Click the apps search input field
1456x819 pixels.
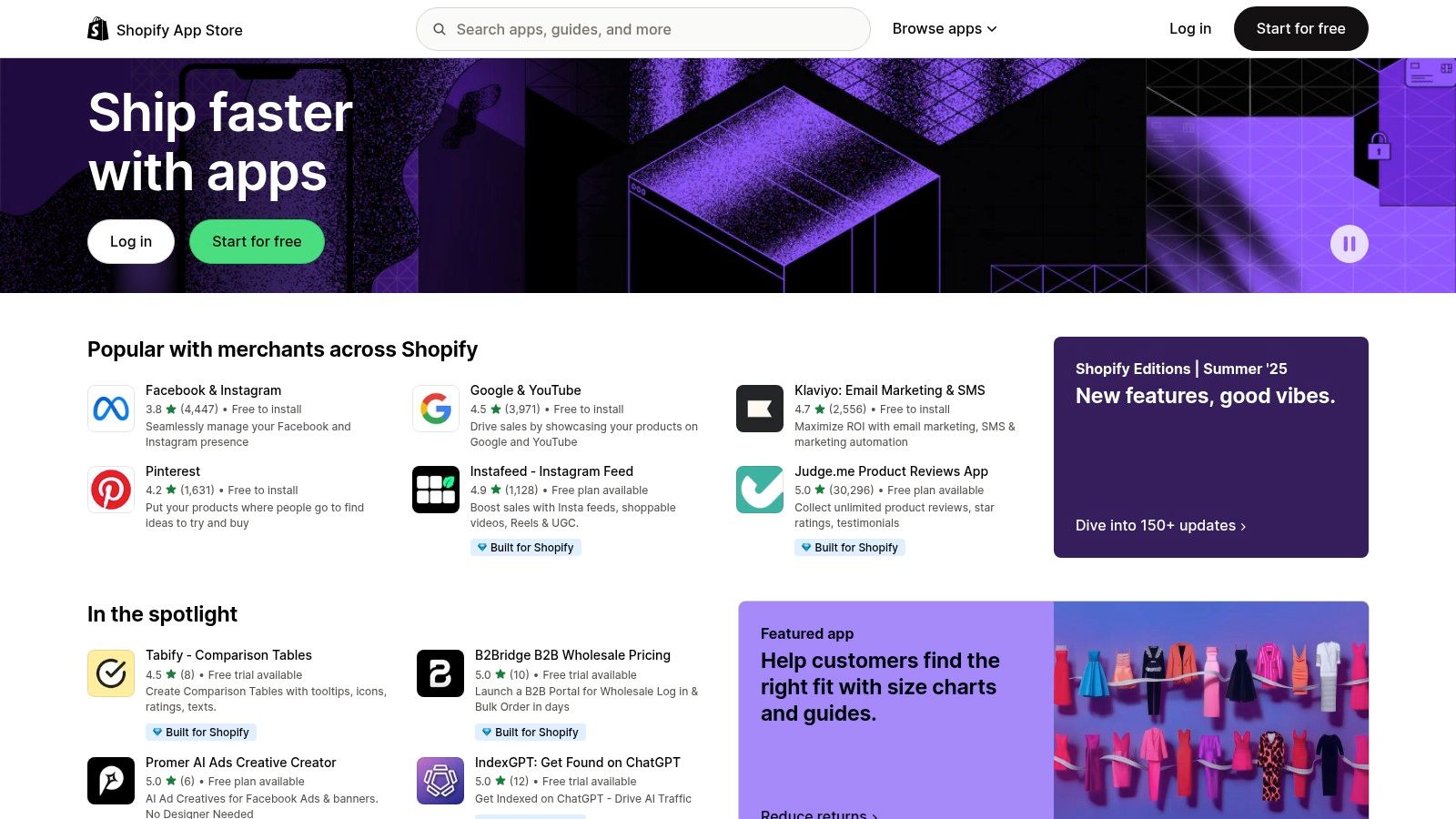point(642,29)
